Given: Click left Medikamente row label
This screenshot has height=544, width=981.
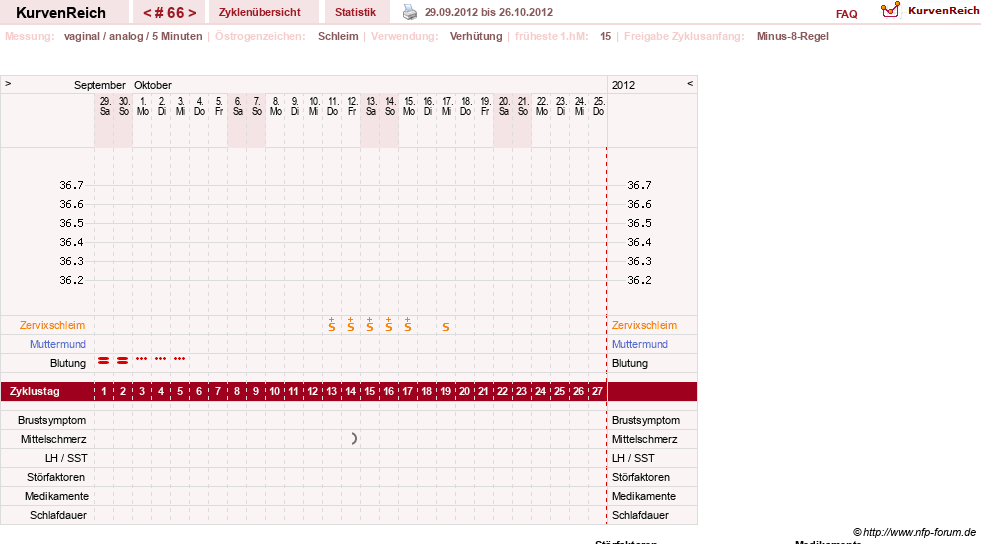Looking at the screenshot, I should [57, 496].
